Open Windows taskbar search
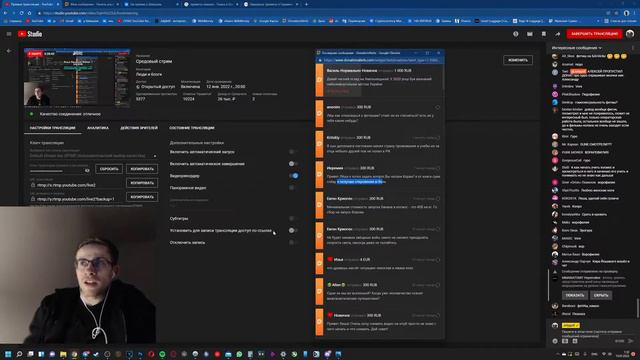 click(19, 354)
